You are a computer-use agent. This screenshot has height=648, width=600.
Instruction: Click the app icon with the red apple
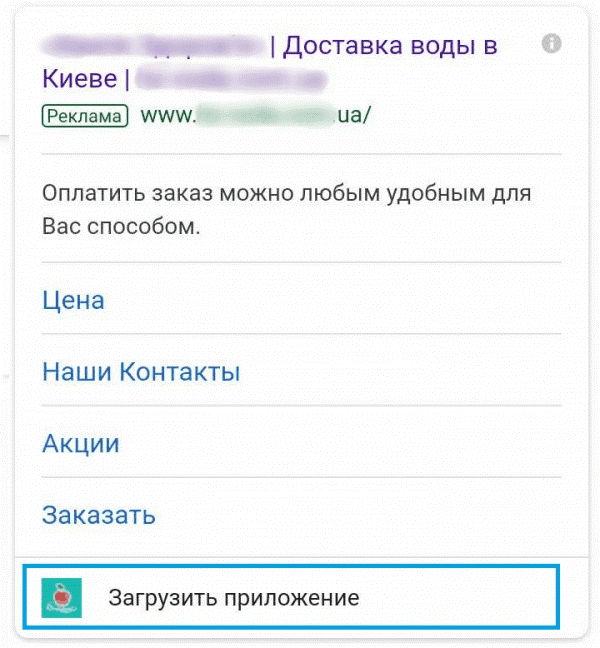tap(57, 598)
